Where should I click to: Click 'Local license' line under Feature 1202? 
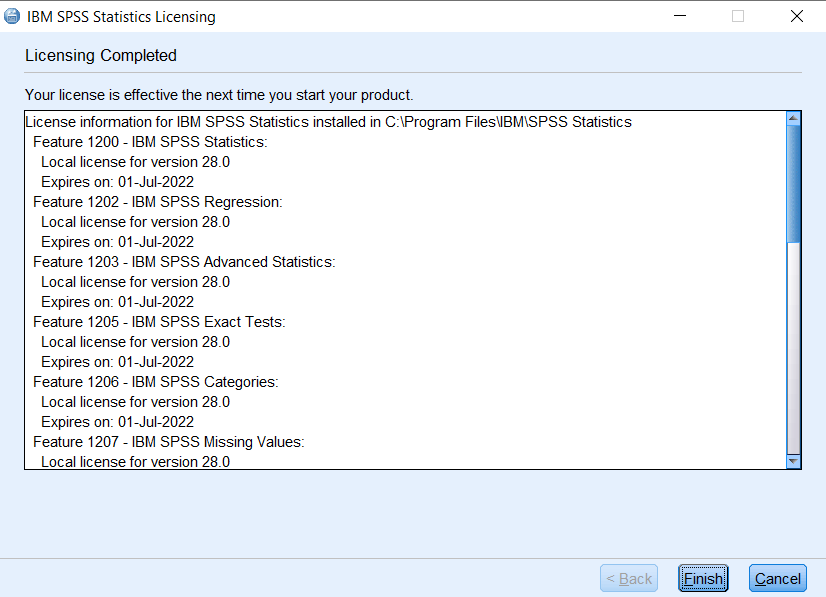[x=135, y=222]
